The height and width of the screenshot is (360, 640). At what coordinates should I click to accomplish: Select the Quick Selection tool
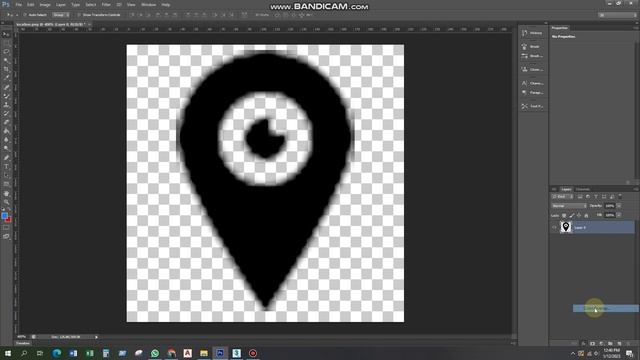(6, 61)
